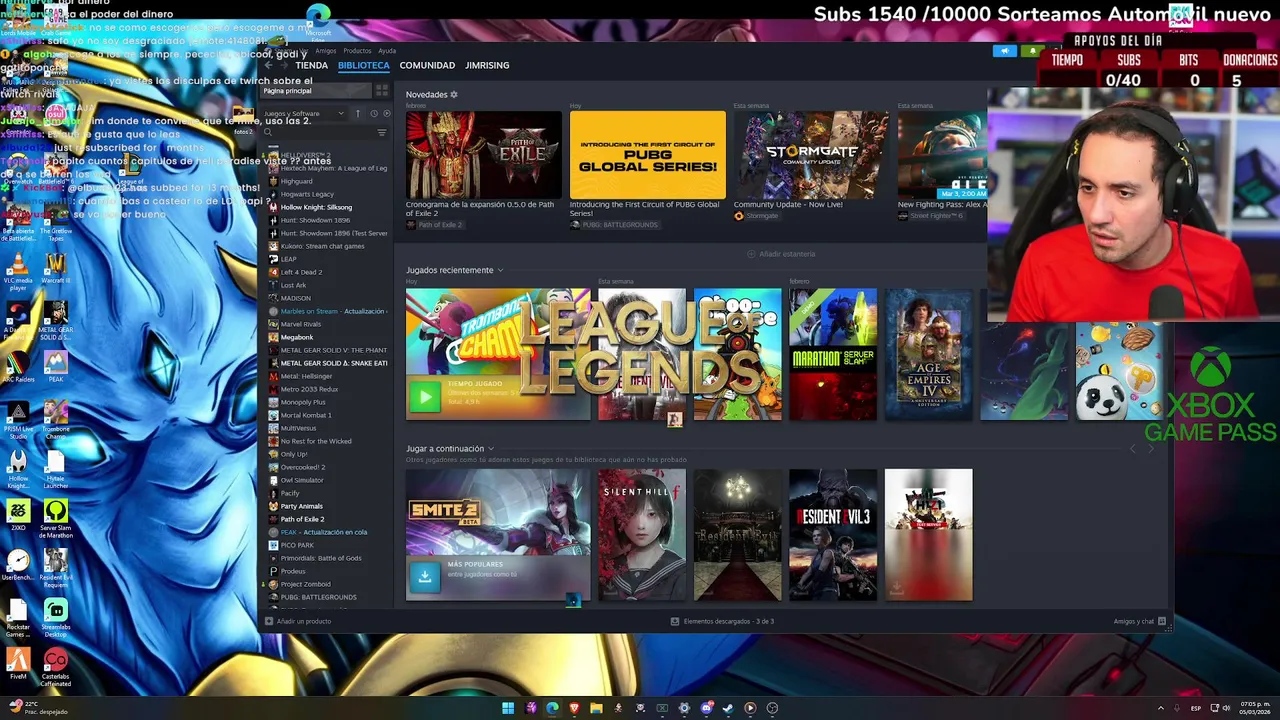Open Elementos descargados download manager

tap(722, 621)
